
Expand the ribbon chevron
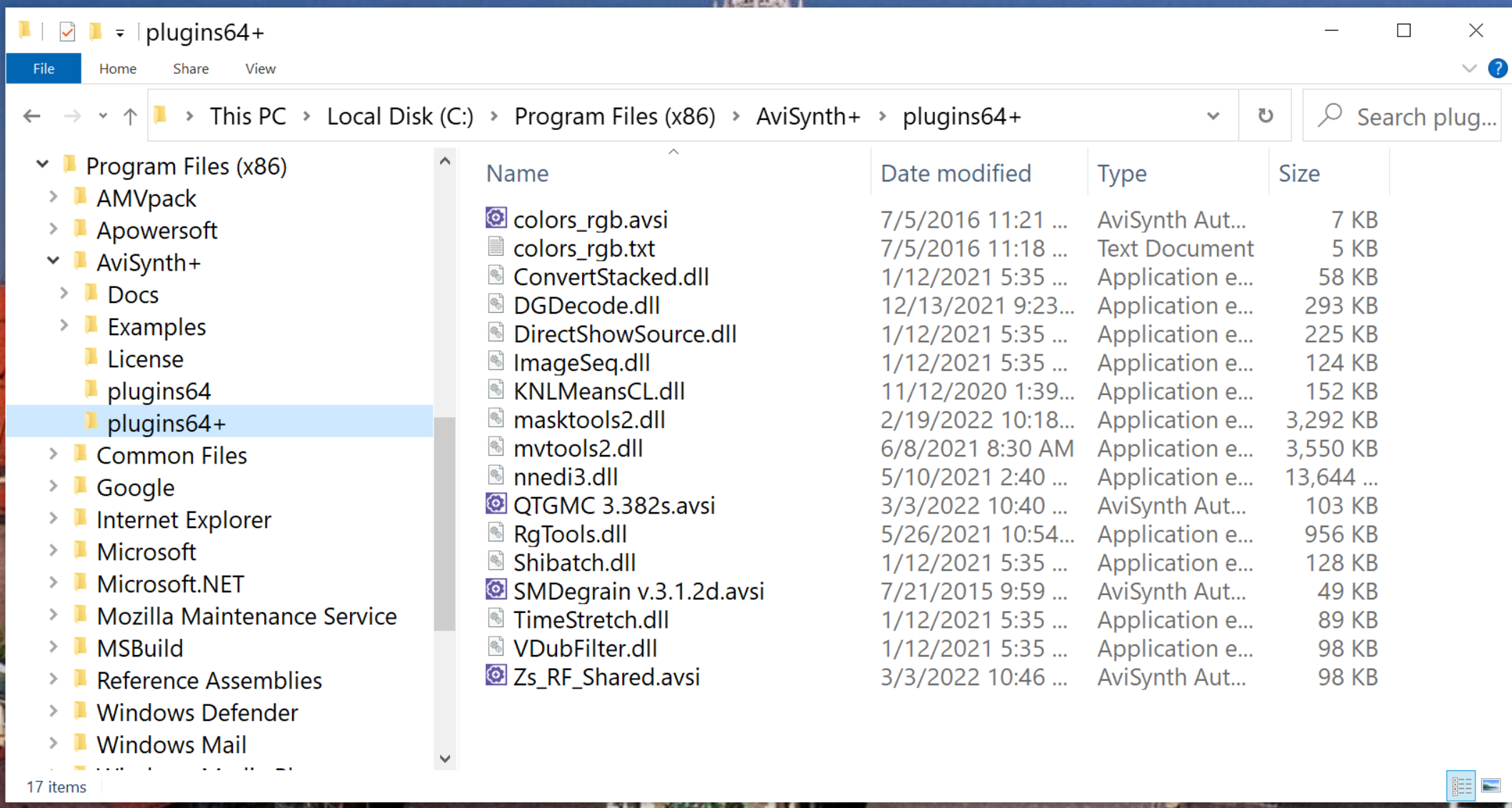click(1469, 69)
